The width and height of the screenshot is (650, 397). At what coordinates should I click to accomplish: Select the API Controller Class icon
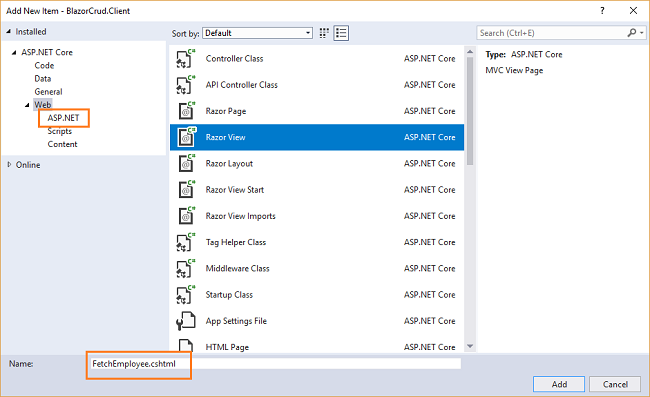[x=185, y=85]
